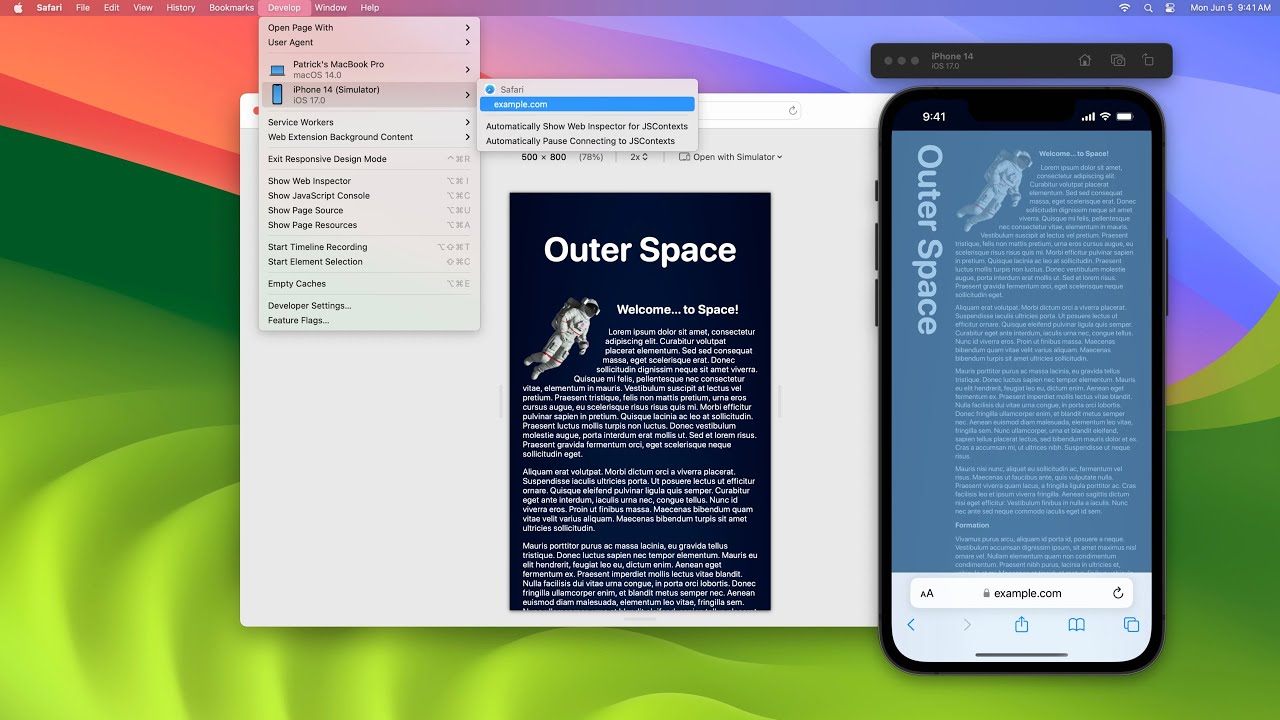This screenshot has width=1280, height=720.
Task: Expand User Agent submenu
Action: [369, 42]
